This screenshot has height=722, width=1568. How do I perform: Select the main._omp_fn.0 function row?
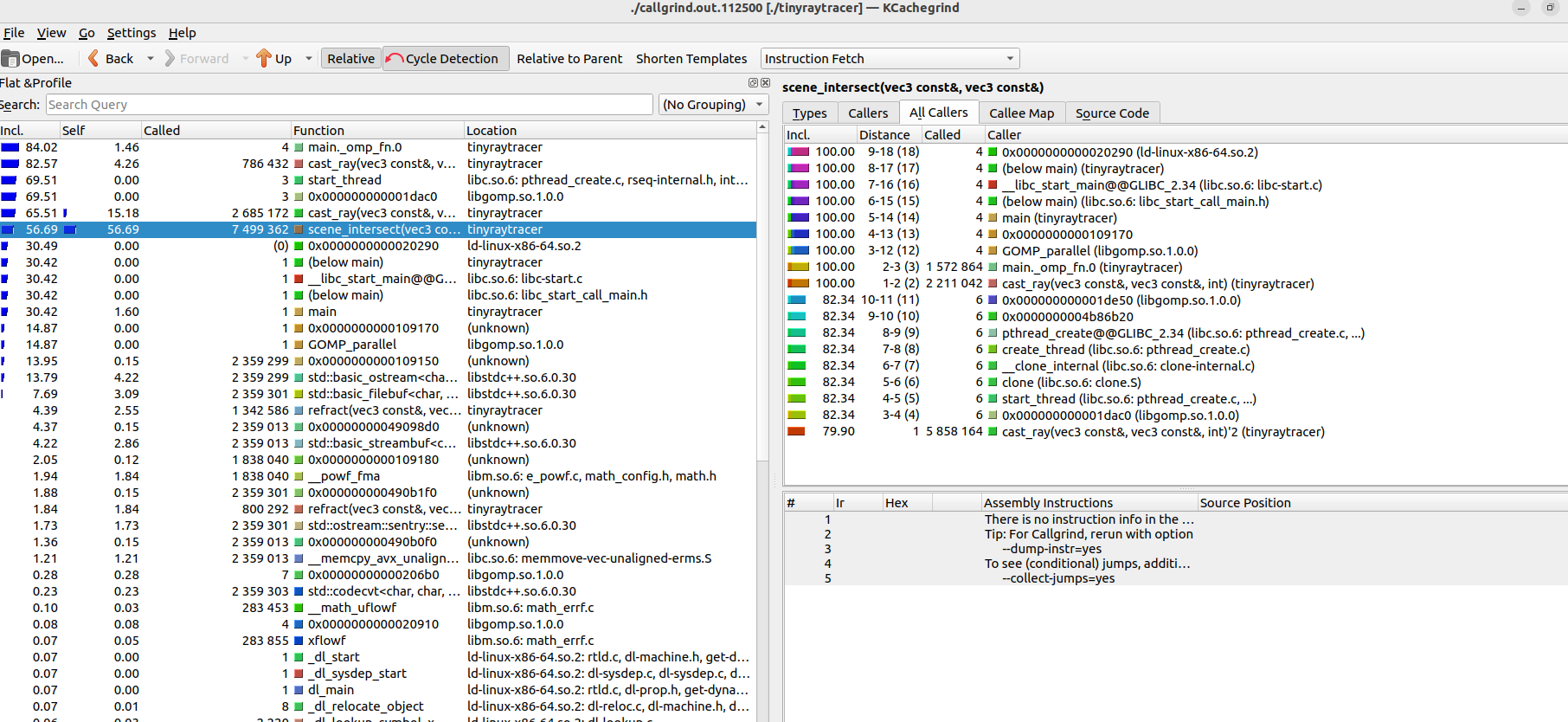355,147
